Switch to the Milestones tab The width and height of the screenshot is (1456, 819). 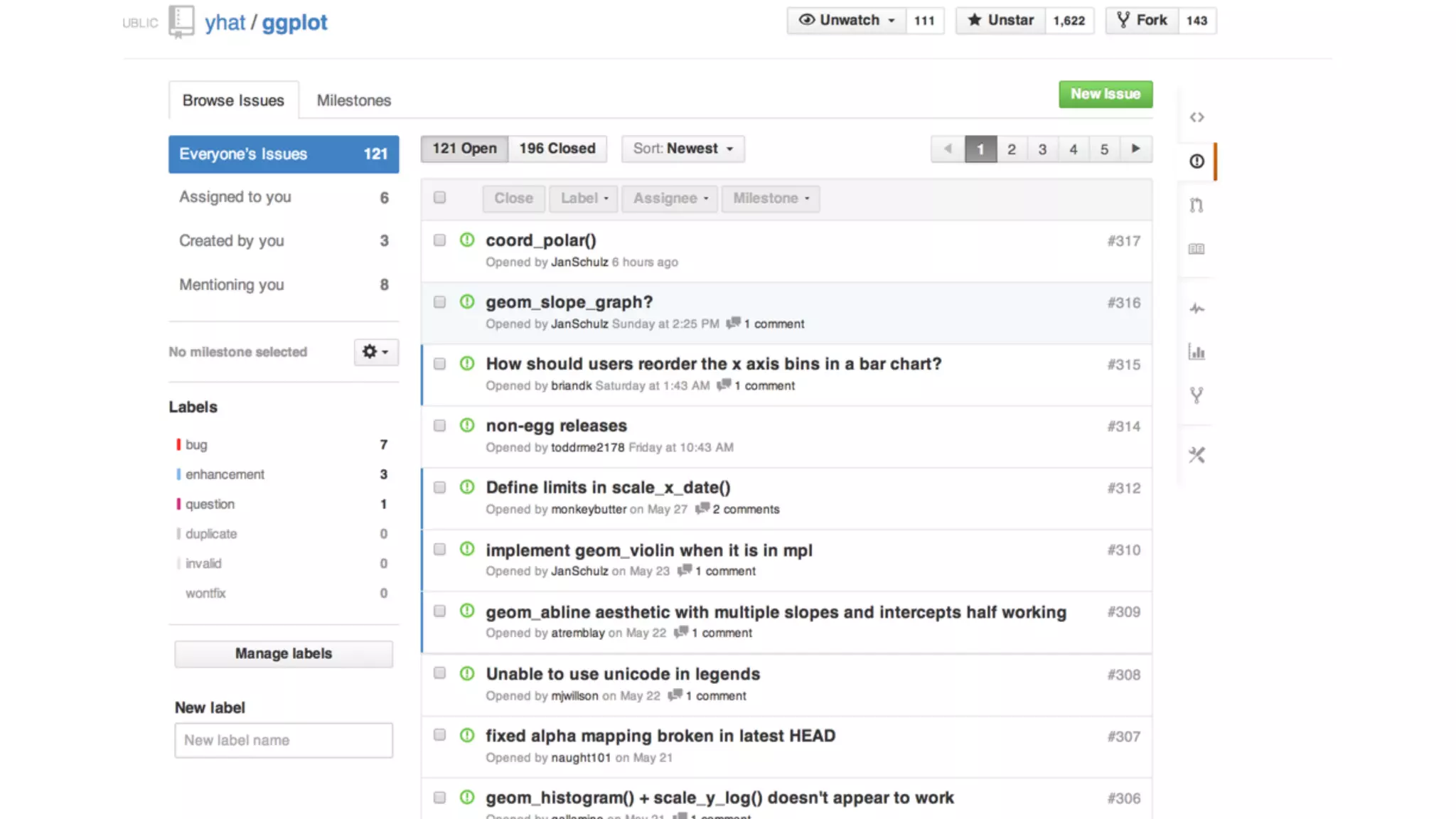[x=353, y=100]
